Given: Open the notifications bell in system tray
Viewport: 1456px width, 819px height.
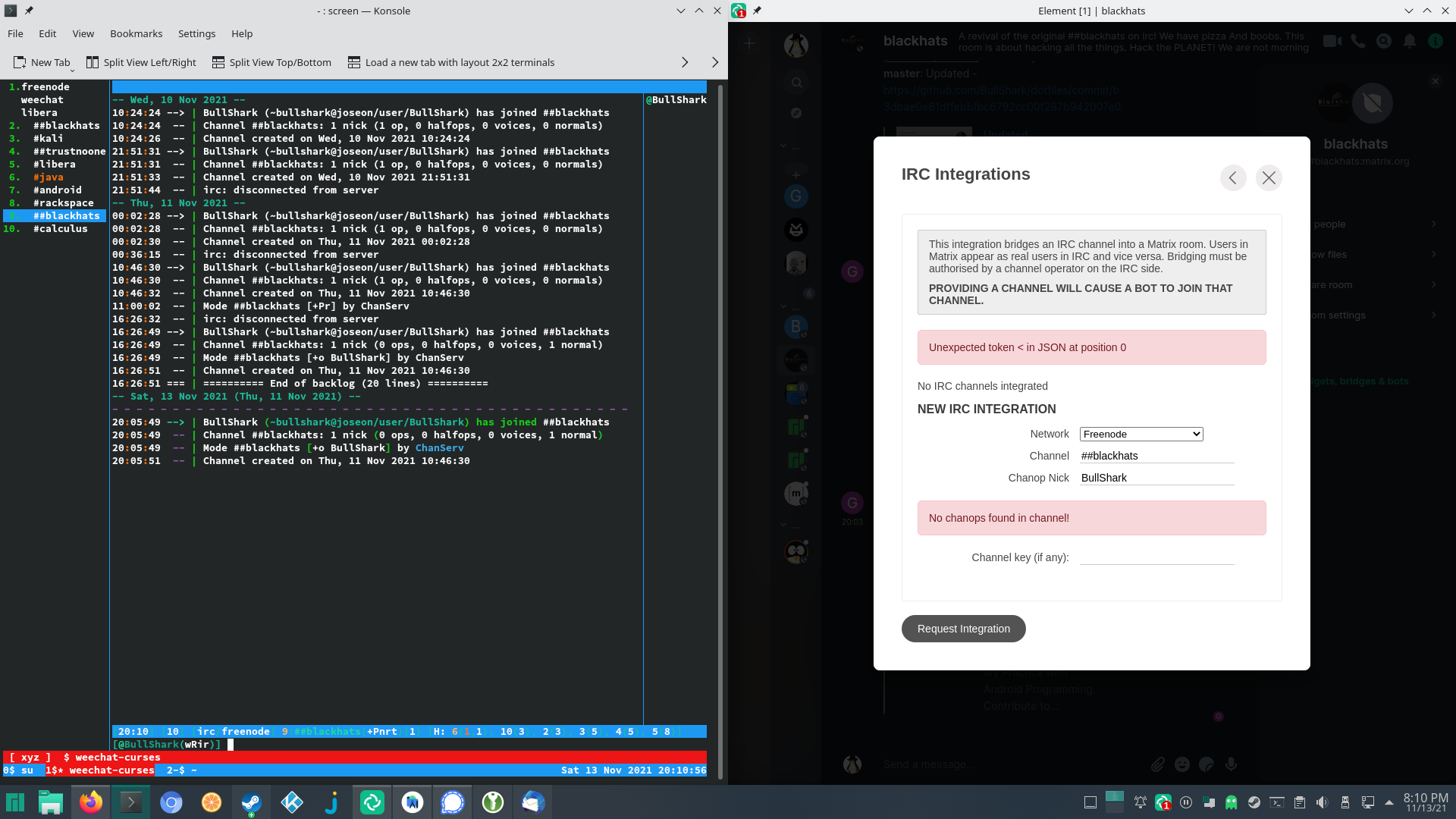Looking at the screenshot, I should [1141, 802].
